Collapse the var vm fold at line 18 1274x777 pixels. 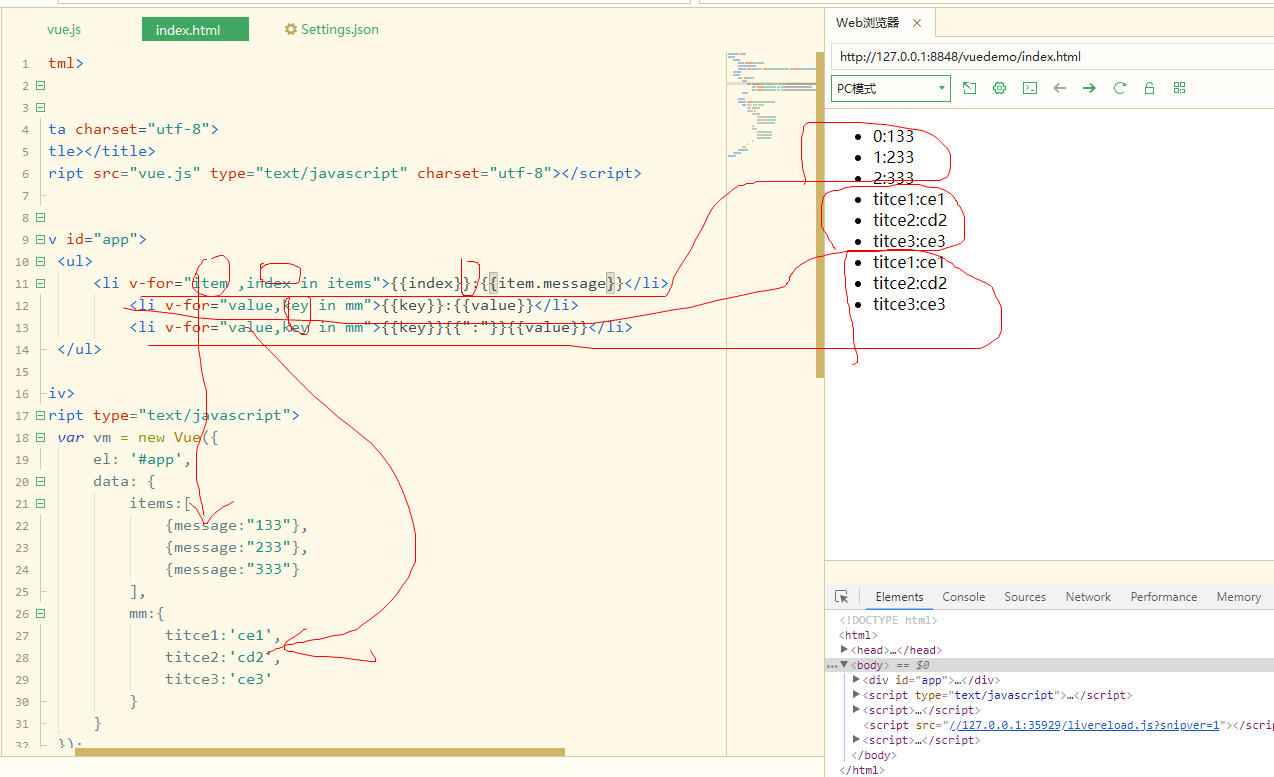tap(40, 437)
